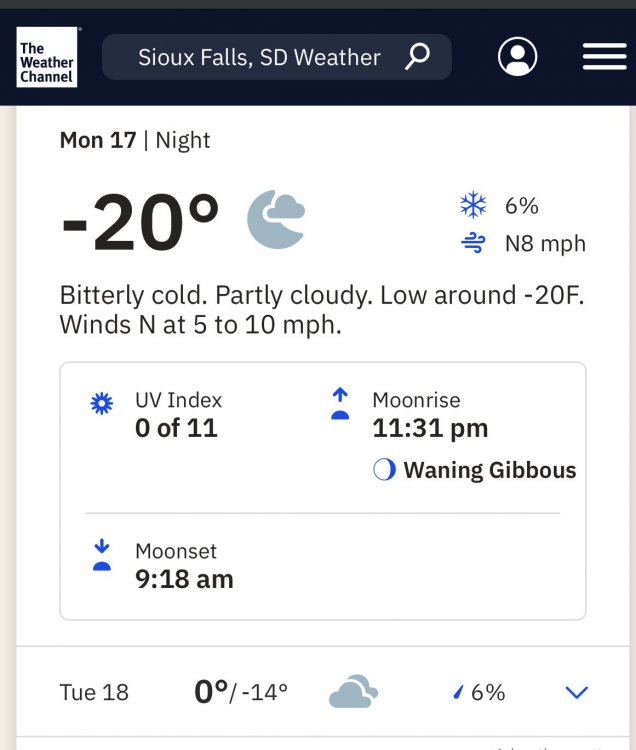Click the snowflake precipitation icon
This screenshot has height=750, width=636.
473,206
